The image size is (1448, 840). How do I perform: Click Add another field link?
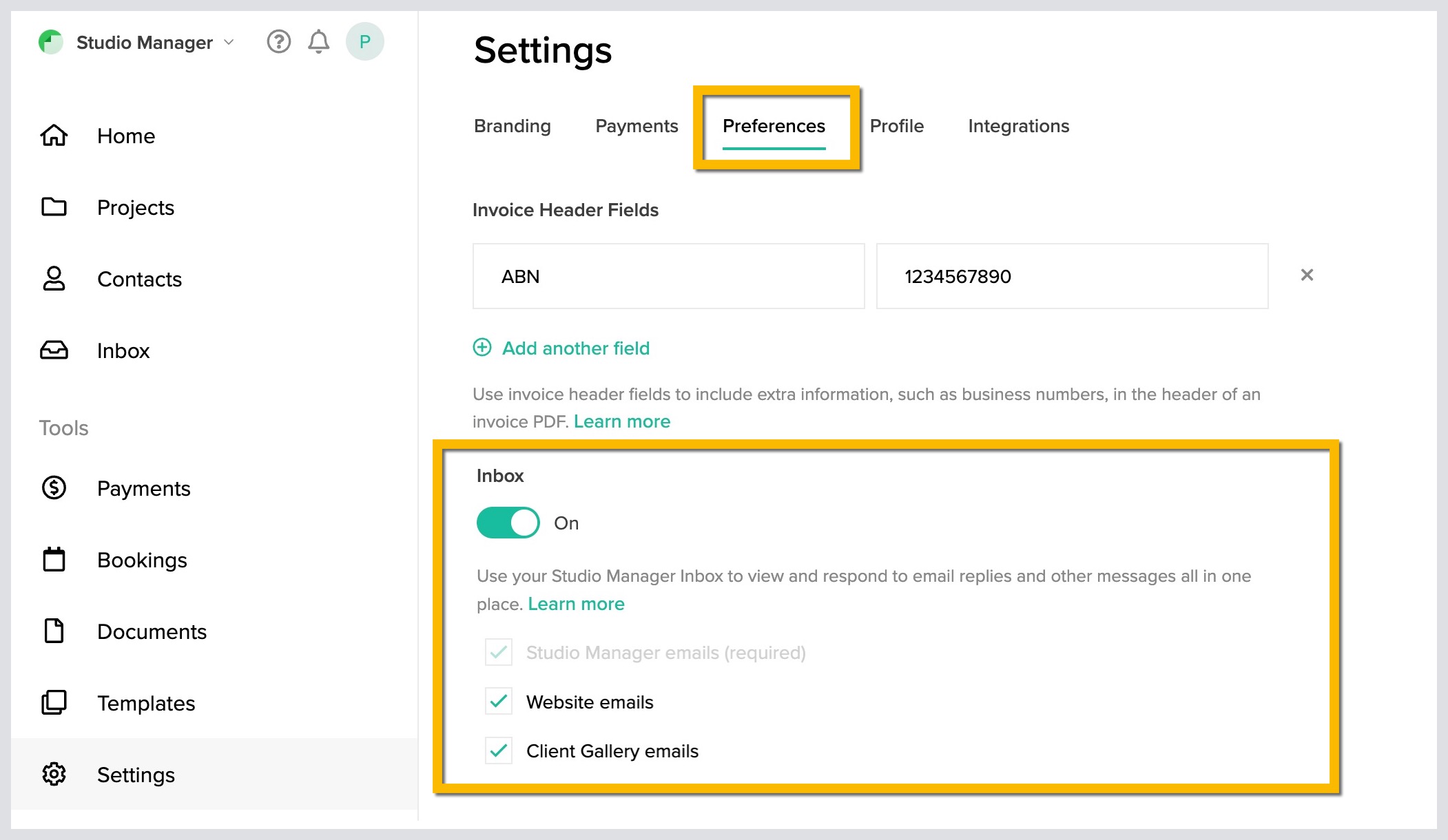pos(576,348)
